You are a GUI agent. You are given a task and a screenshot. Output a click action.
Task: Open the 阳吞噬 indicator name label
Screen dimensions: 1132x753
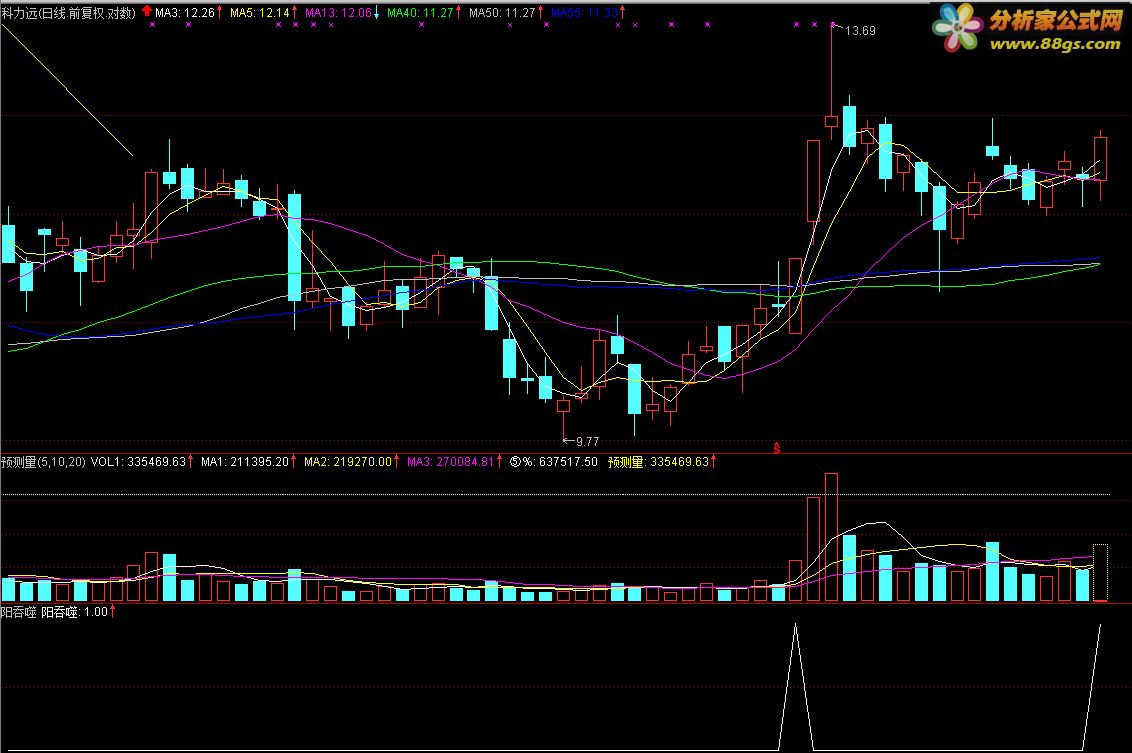[18, 612]
